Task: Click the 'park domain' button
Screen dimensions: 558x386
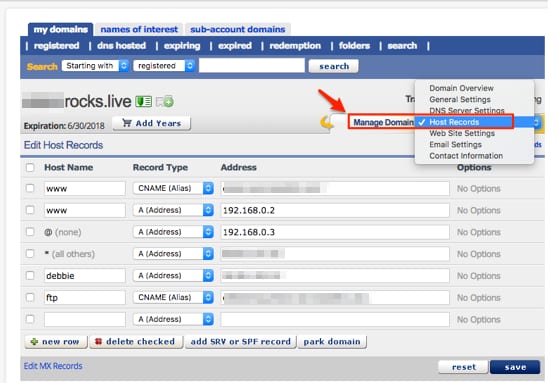Action: (x=332, y=342)
